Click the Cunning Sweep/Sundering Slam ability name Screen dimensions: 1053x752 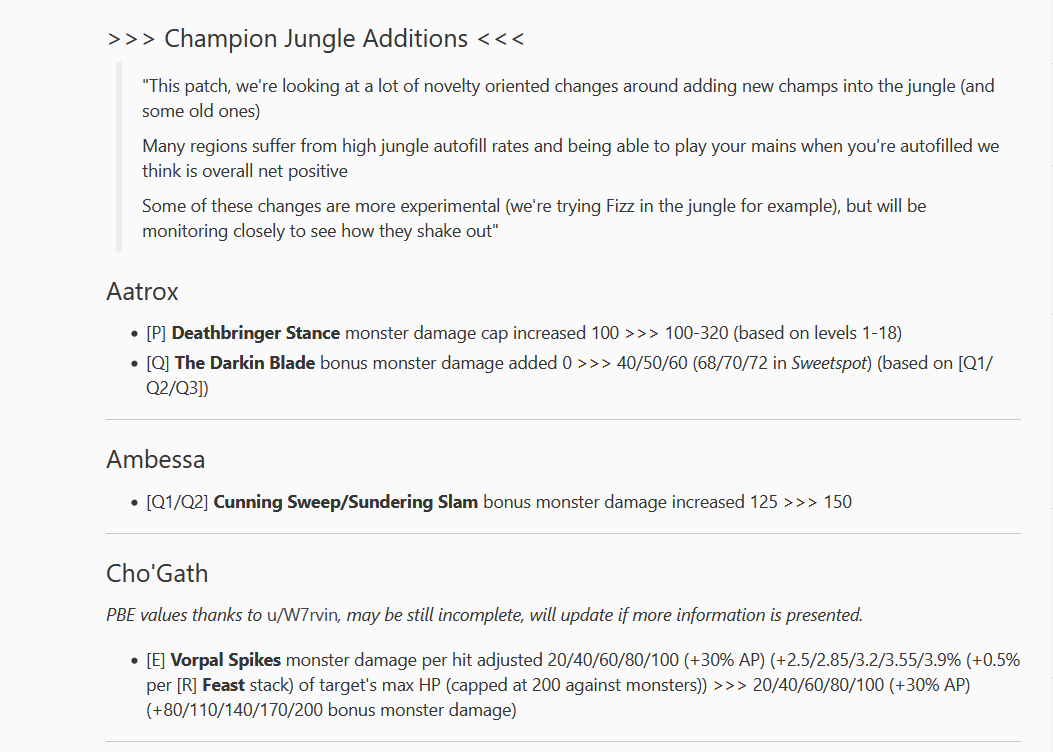(345, 502)
